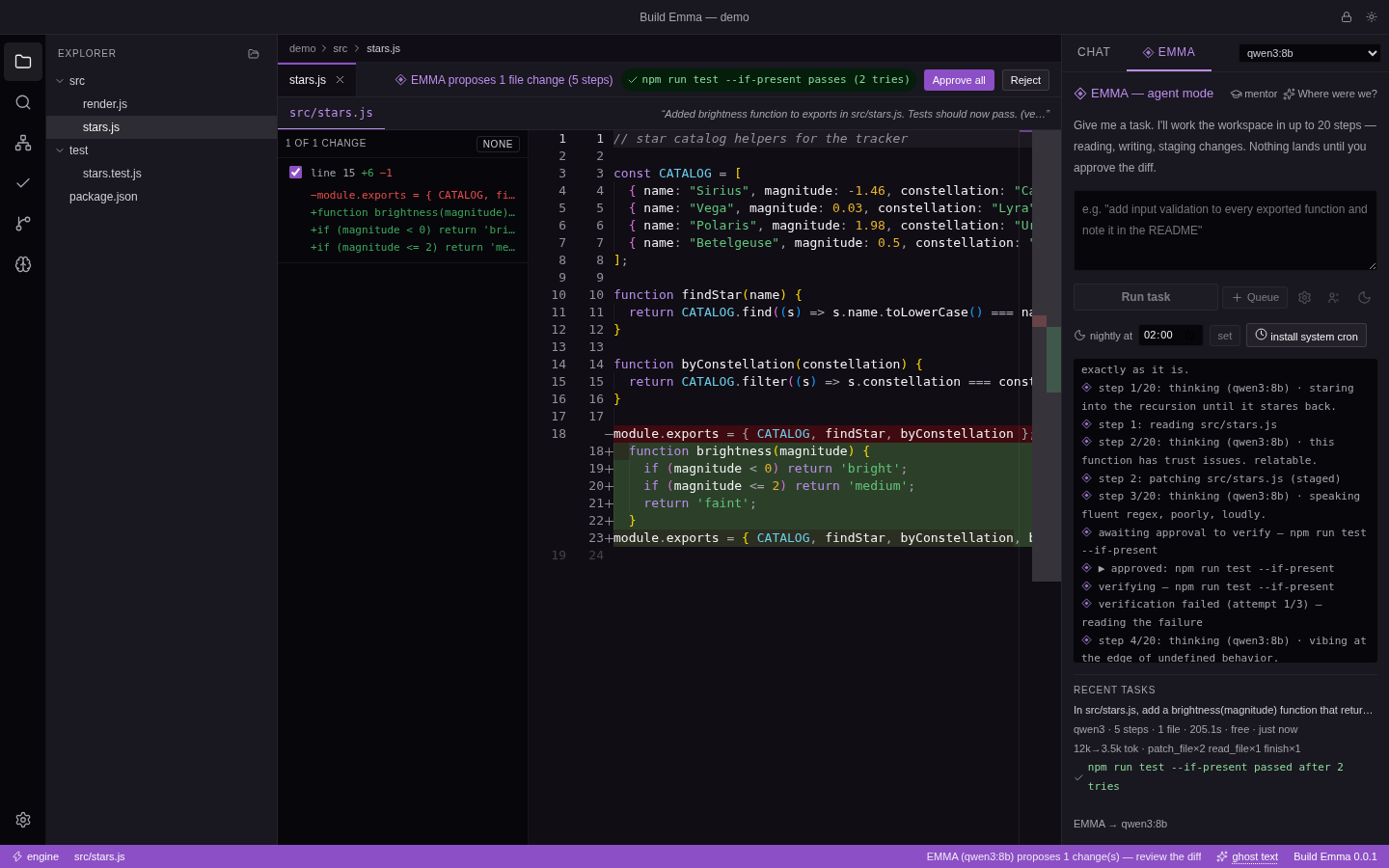The width and height of the screenshot is (1389, 868).
Task: Toggle the light/dark theme sun icon
Action: 1372,17
